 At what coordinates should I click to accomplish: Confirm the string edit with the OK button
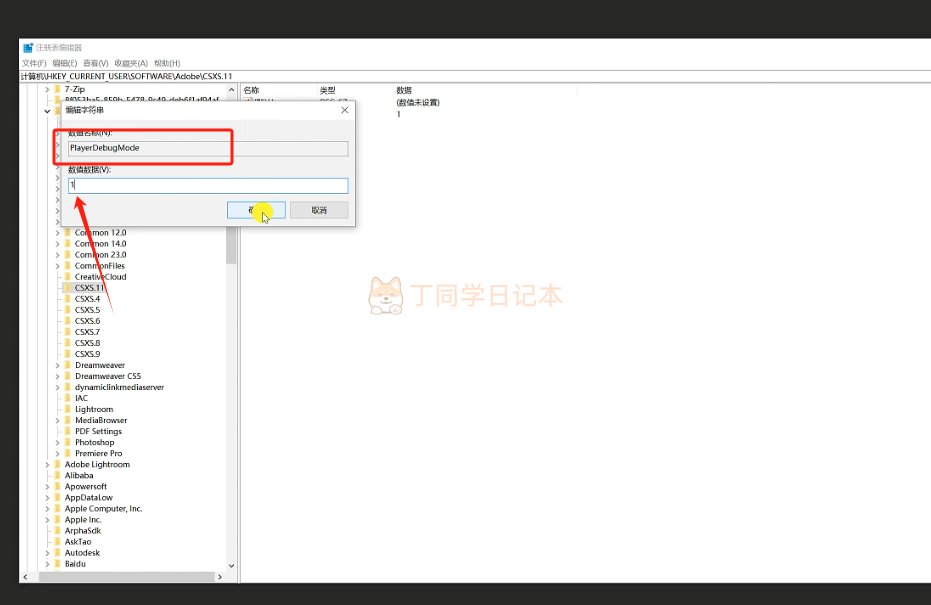point(256,210)
